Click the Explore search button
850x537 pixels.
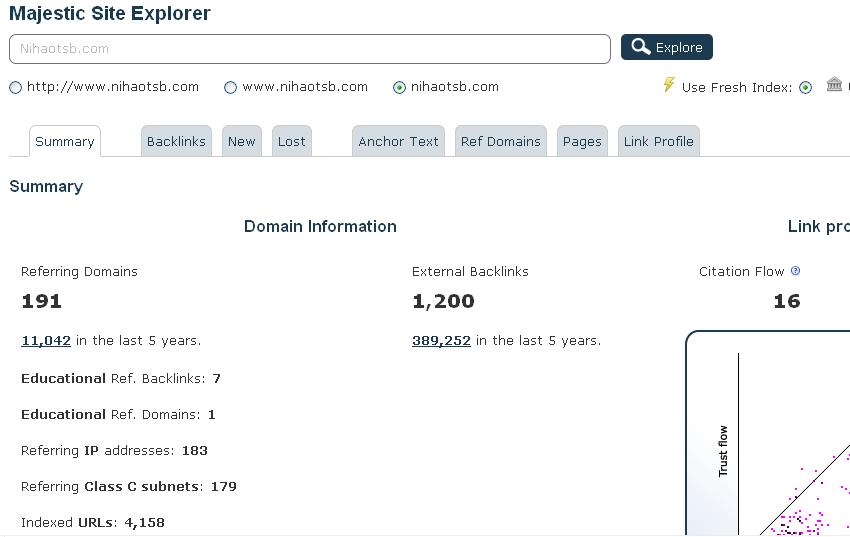pos(667,47)
